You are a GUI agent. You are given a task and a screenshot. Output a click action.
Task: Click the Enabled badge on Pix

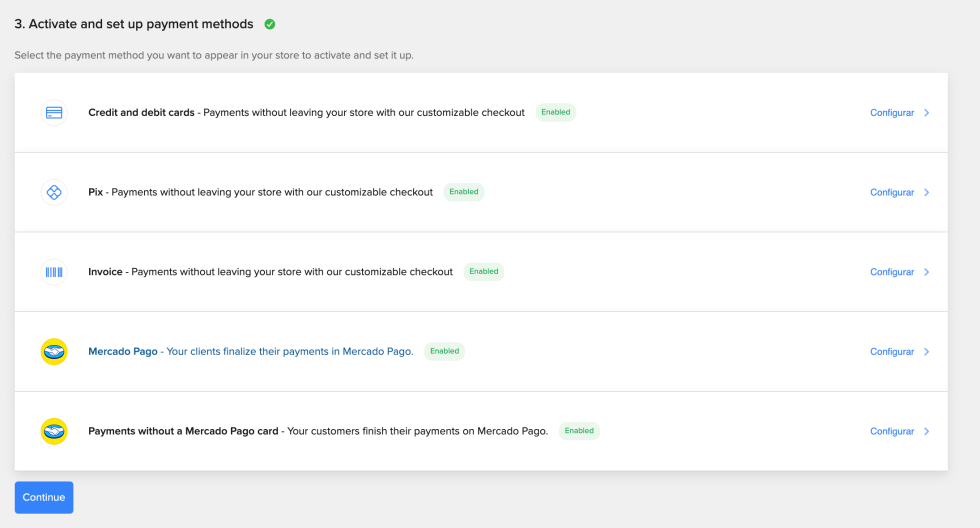464,192
